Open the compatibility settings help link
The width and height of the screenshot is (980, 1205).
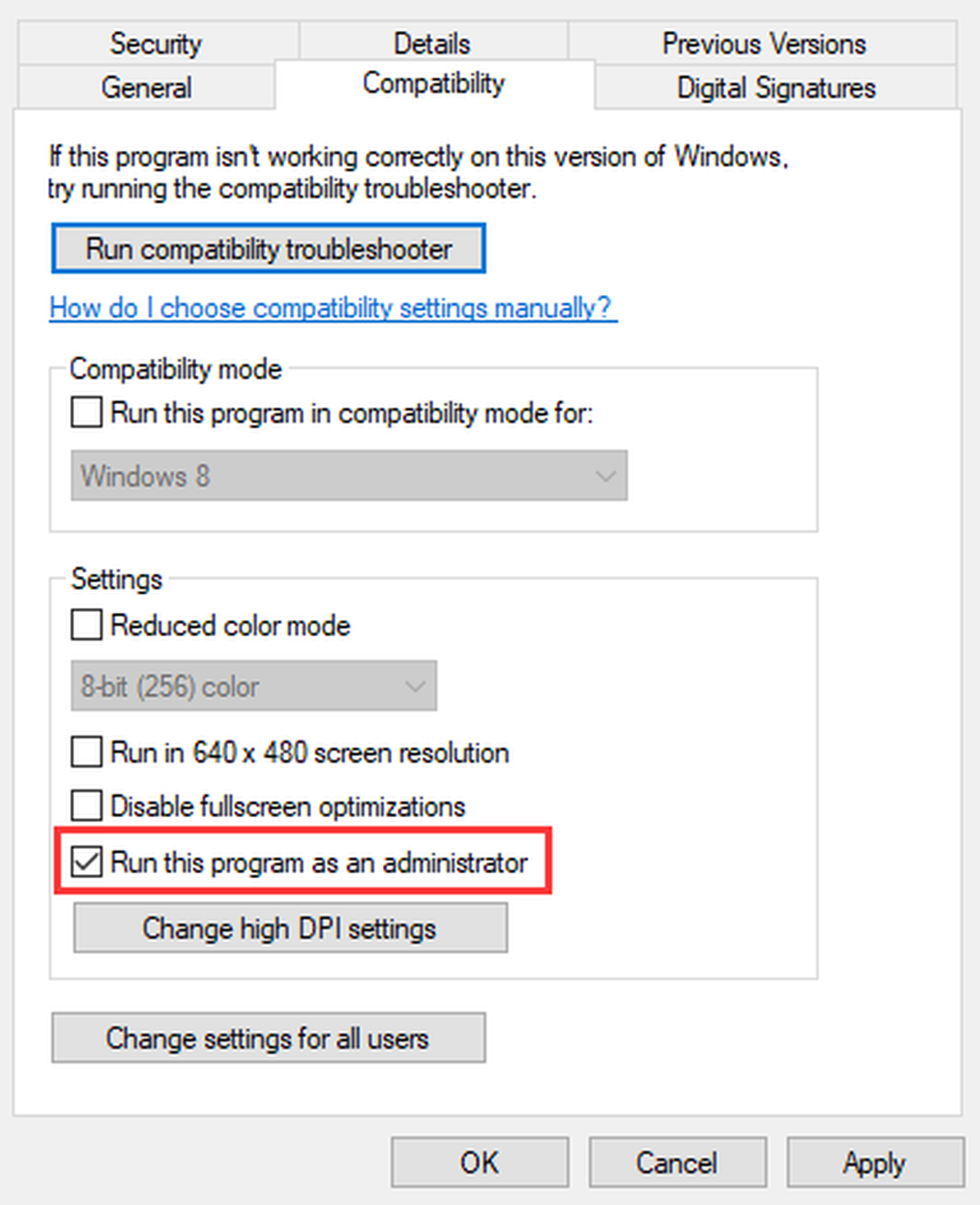click(x=333, y=308)
